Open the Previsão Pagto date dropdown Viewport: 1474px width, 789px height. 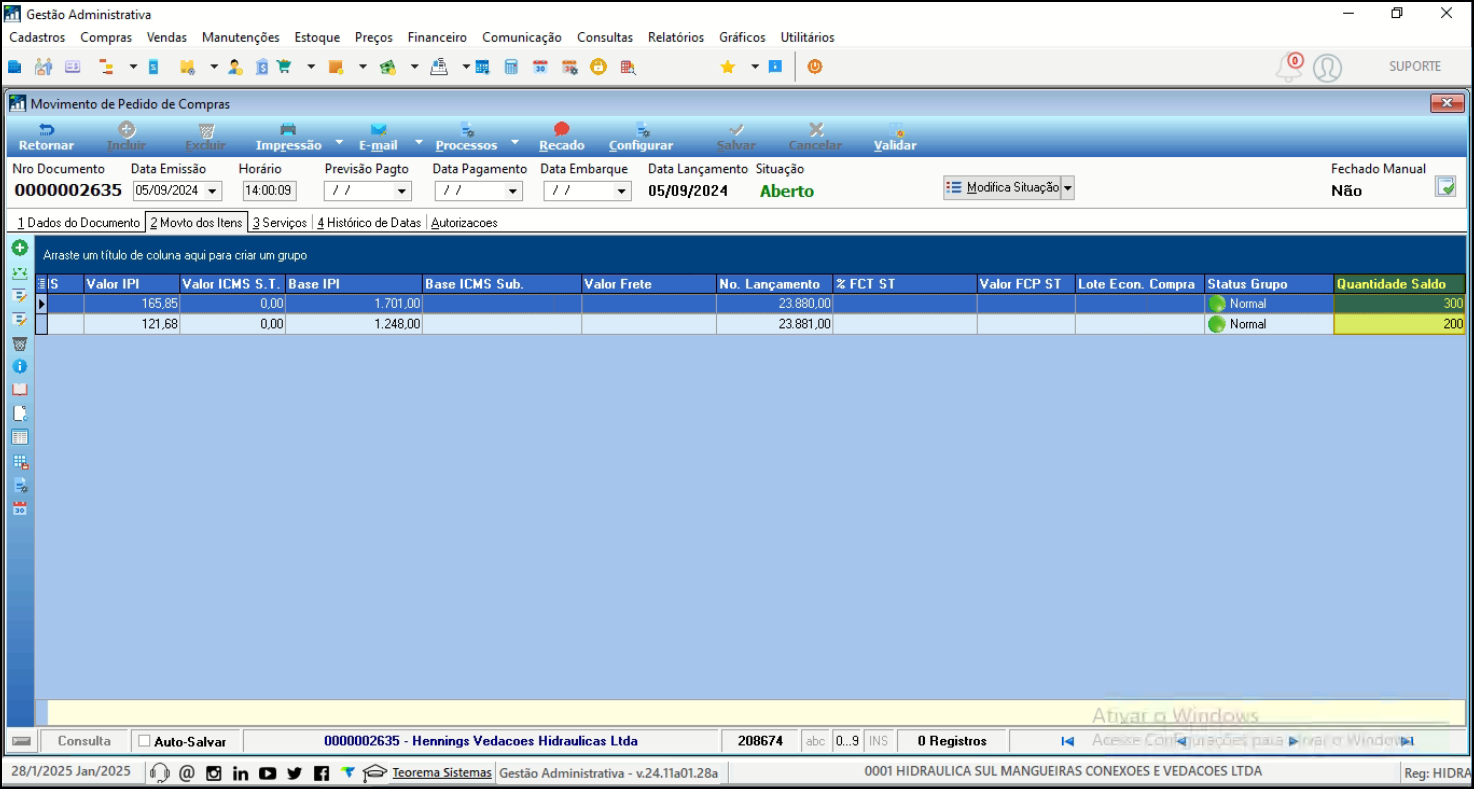(x=403, y=191)
